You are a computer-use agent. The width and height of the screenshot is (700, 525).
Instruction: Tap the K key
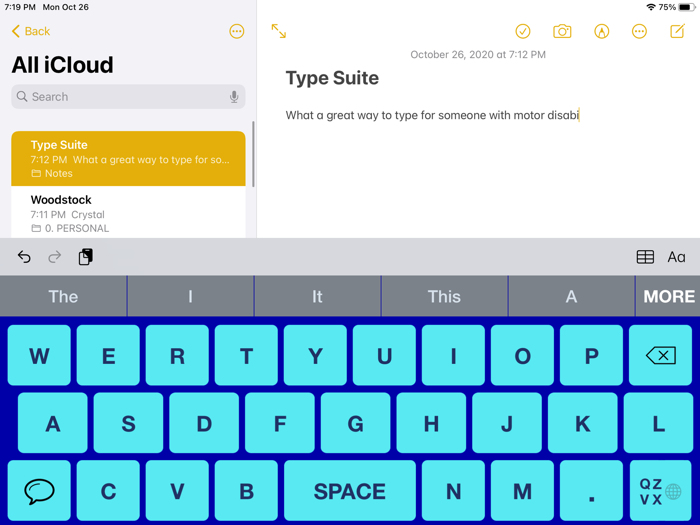[x=583, y=423]
